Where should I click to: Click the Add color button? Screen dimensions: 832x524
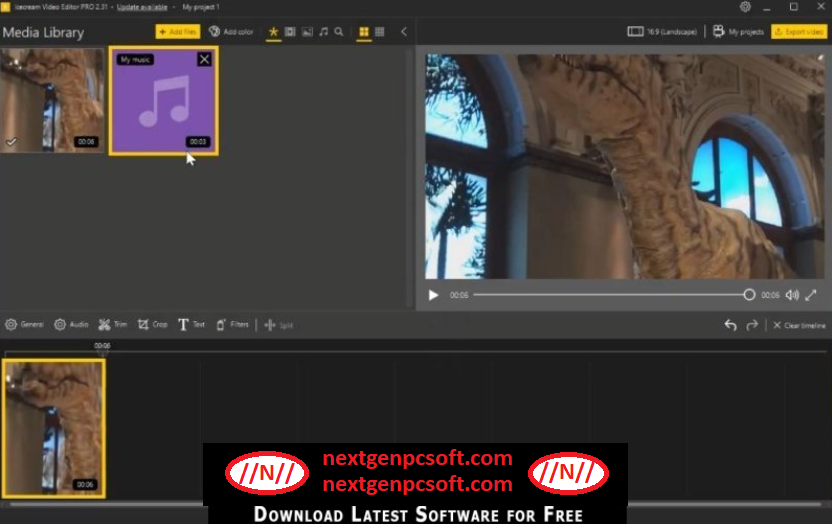231,32
